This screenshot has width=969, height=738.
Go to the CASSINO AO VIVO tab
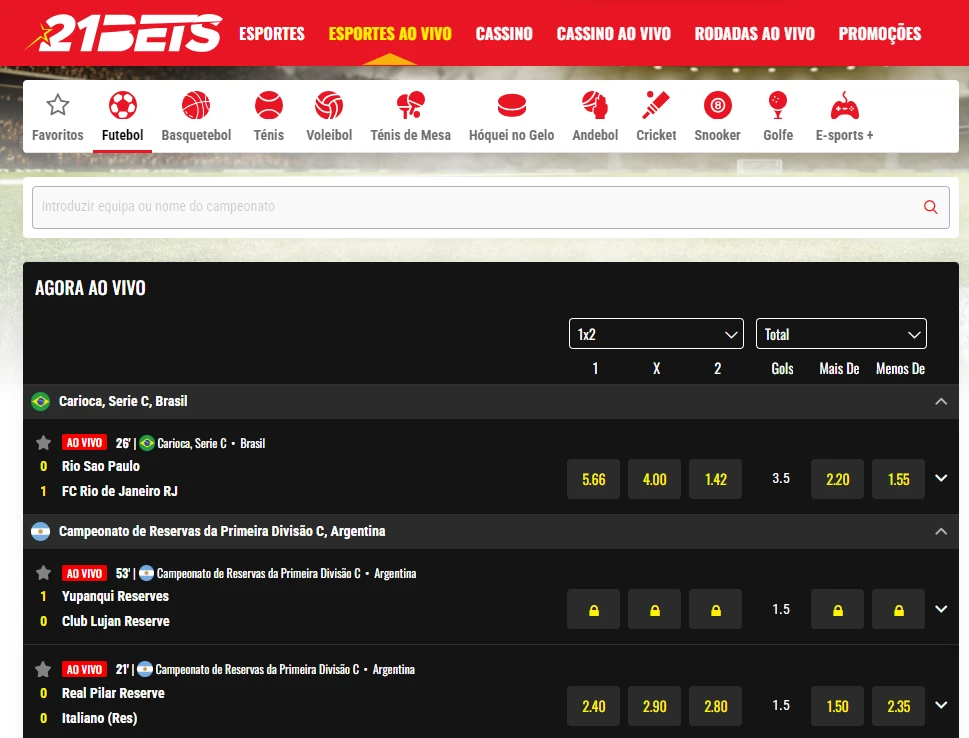coord(613,33)
